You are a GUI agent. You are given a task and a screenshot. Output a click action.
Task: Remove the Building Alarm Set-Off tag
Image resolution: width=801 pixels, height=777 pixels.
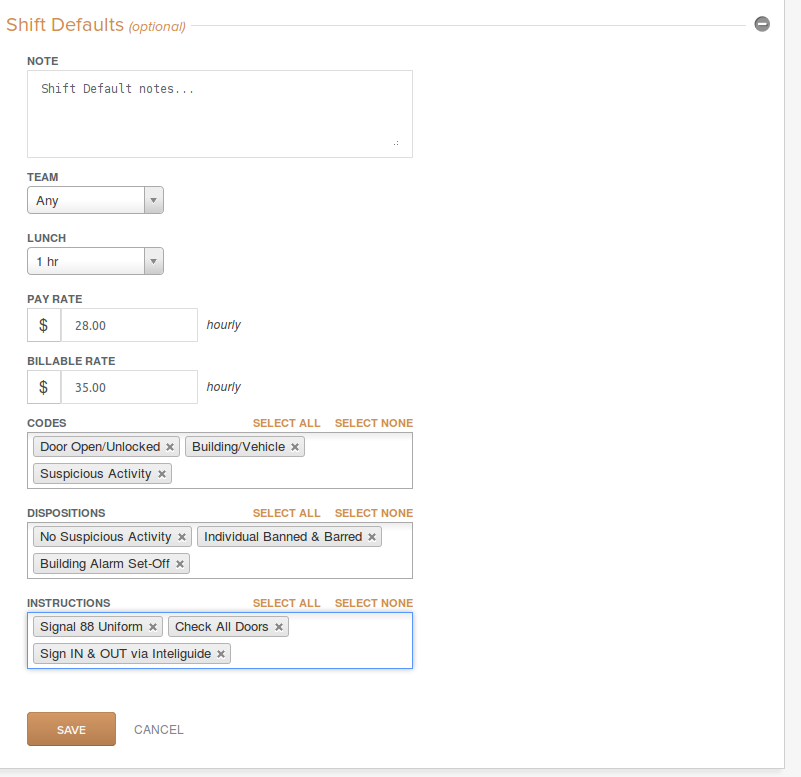tap(180, 564)
